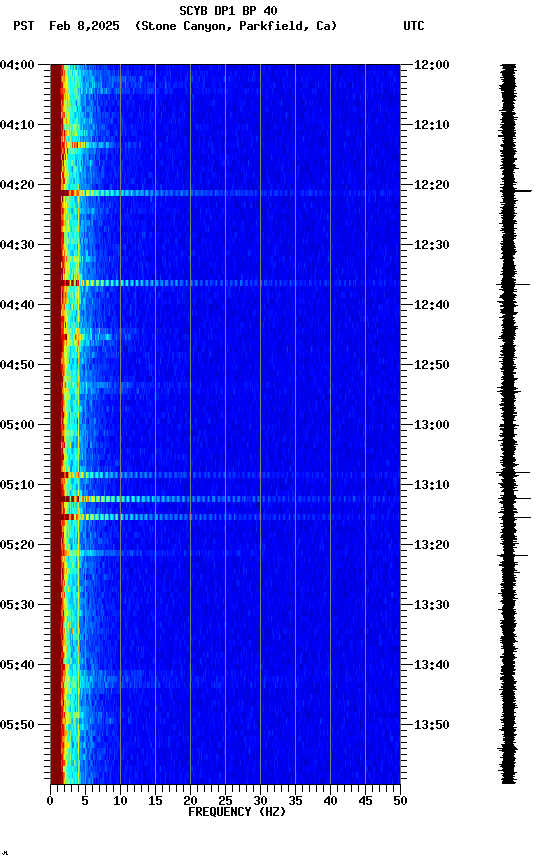Click the frequency axis tick label 10
This screenshot has height=864, width=552.
(120, 801)
